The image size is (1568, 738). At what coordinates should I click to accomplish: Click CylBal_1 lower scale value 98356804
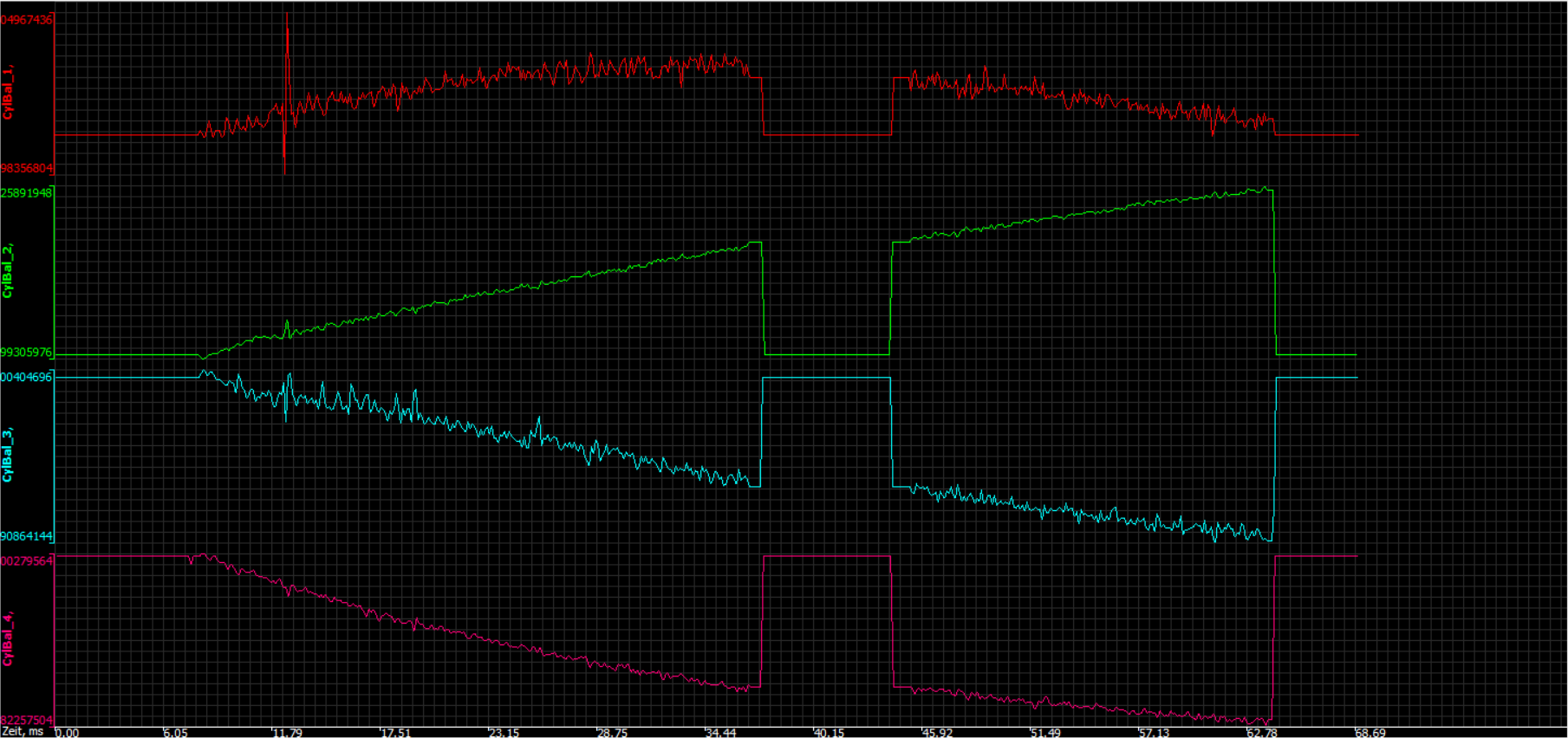pyautogui.click(x=27, y=168)
